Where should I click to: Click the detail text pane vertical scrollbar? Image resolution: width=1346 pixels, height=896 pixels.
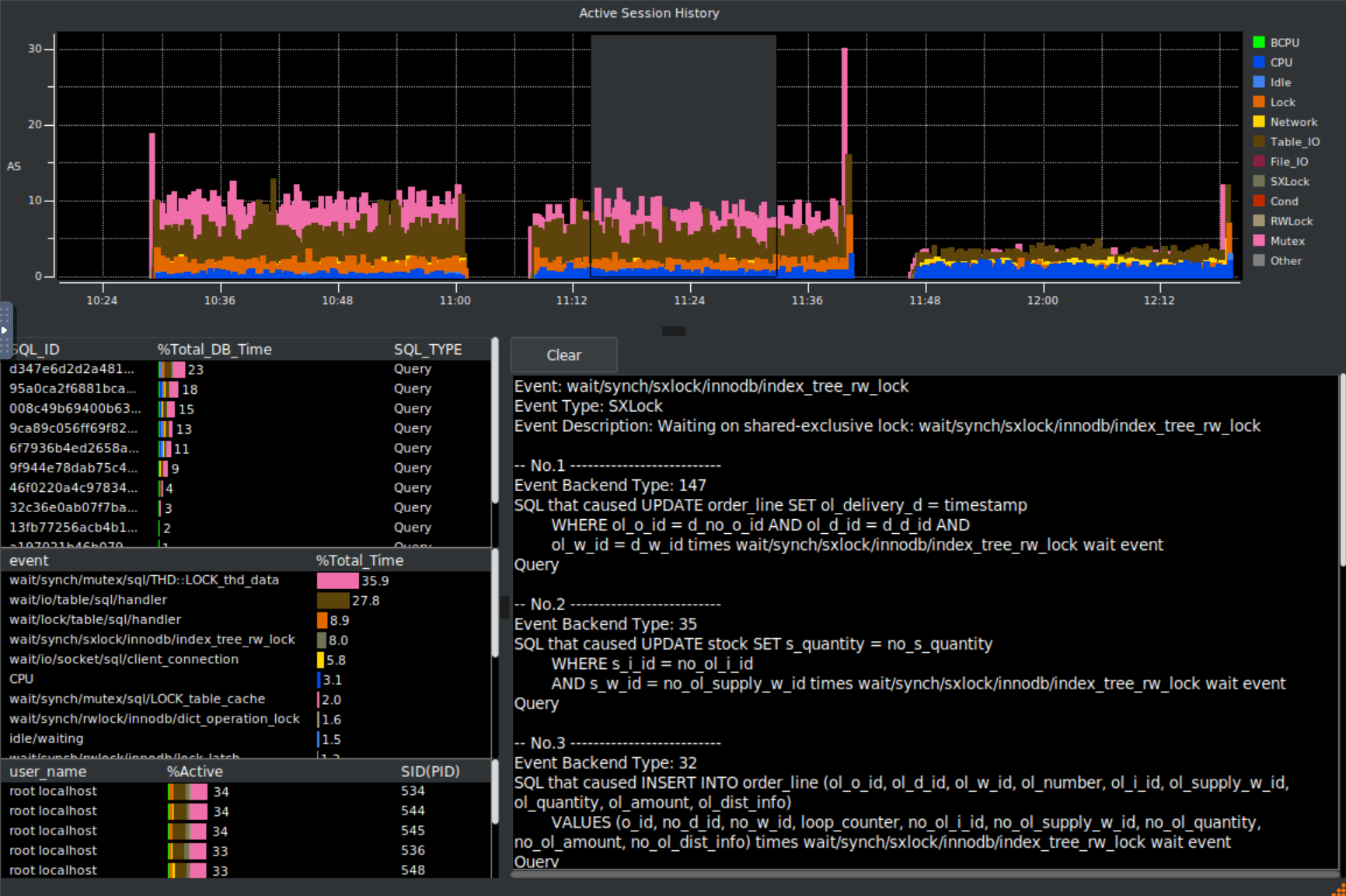[1341, 470]
